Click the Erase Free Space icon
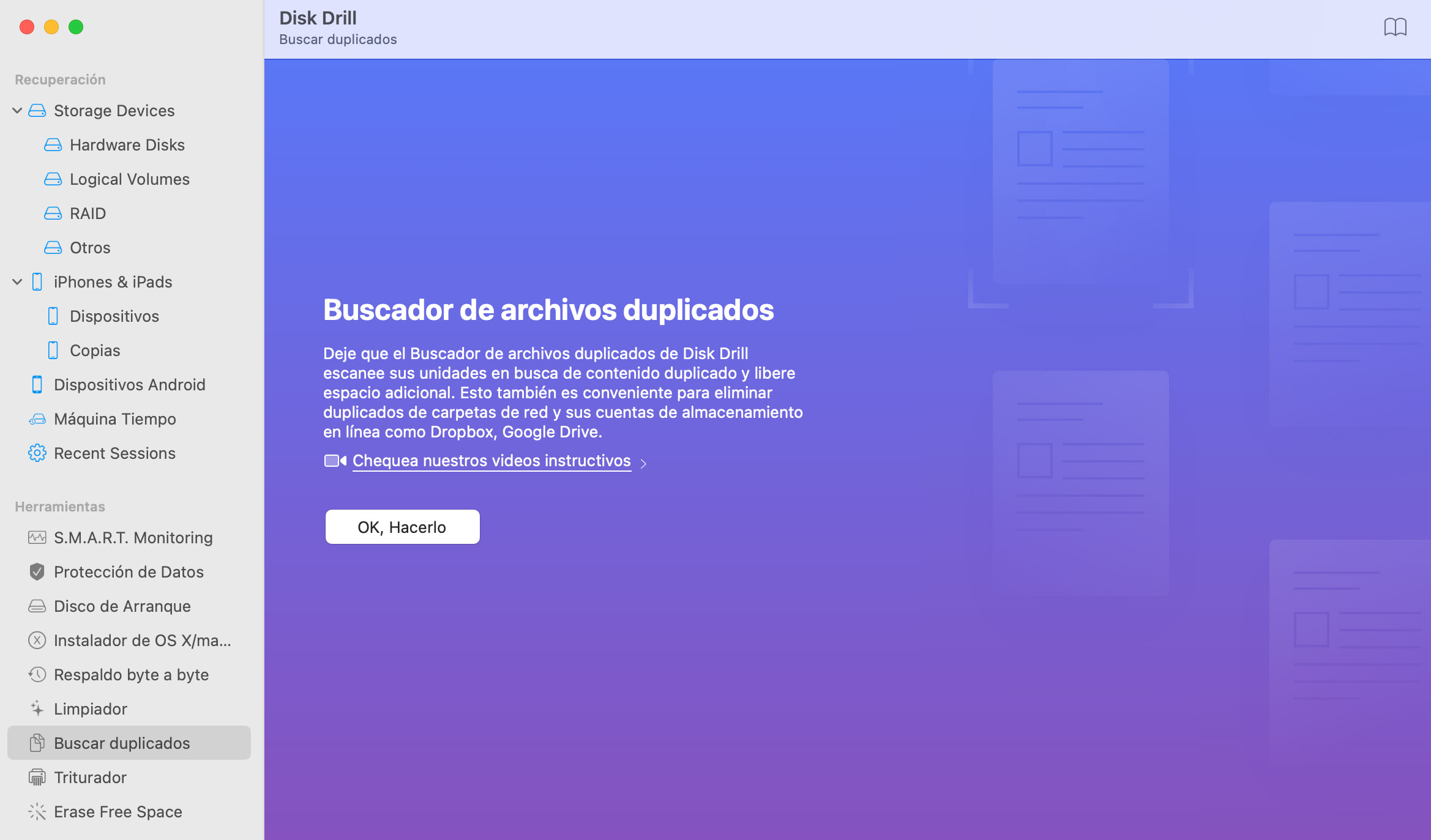This screenshot has height=840, width=1431. 37,811
